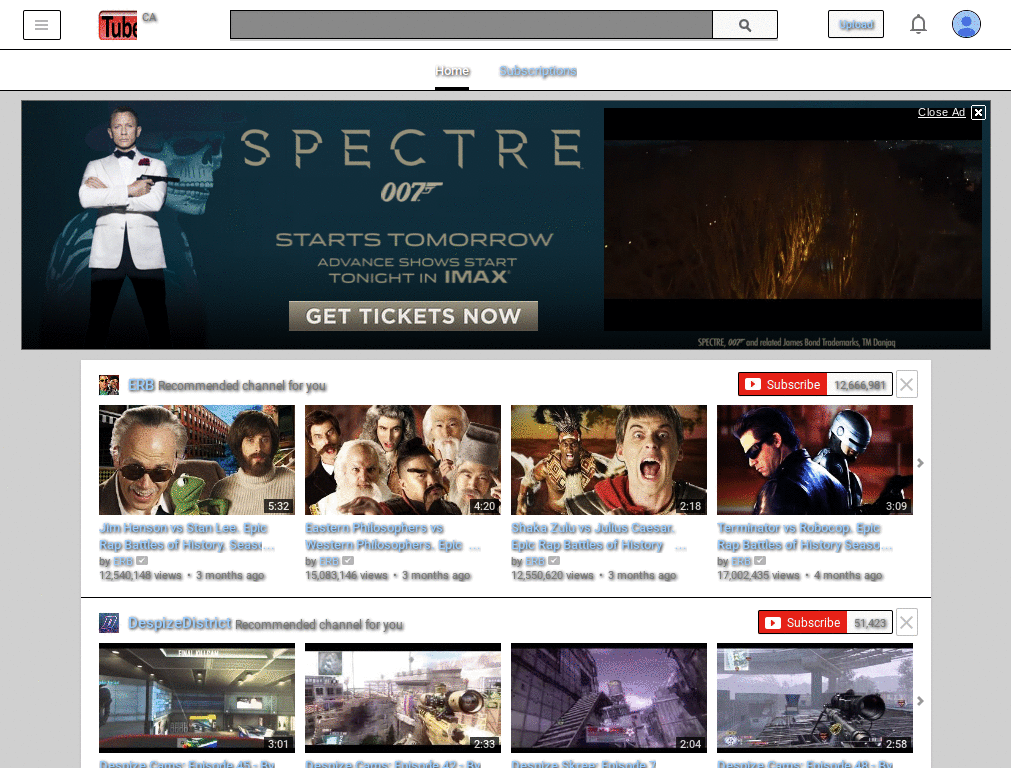This screenshot has width=1024, height=768.
Task: Open Jim Henson vs Stan Lee thumbnail
Action: coord(197,460)
